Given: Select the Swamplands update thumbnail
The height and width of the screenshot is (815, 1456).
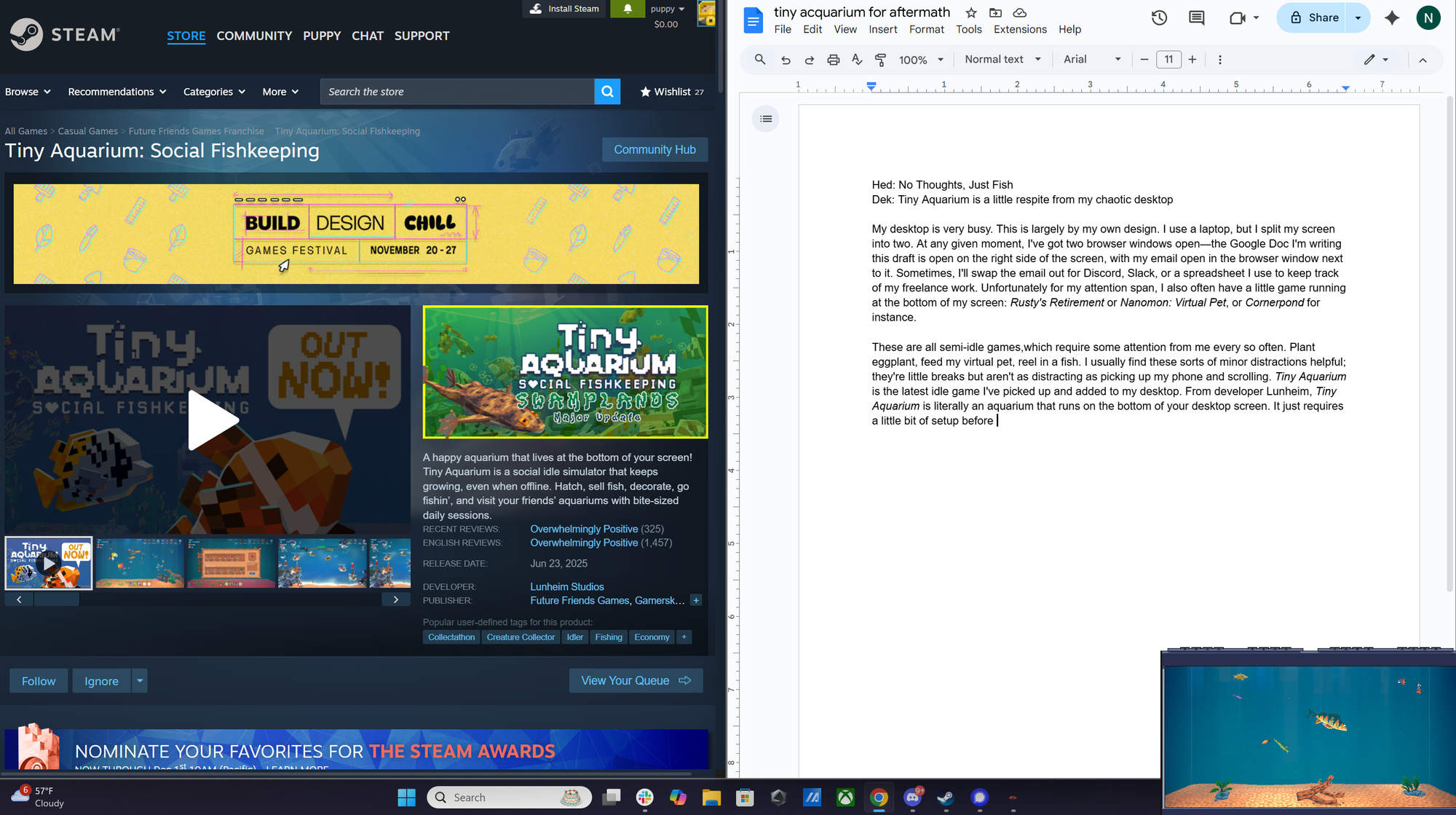Looking at the screenshot, I should [x=566, y=372].
